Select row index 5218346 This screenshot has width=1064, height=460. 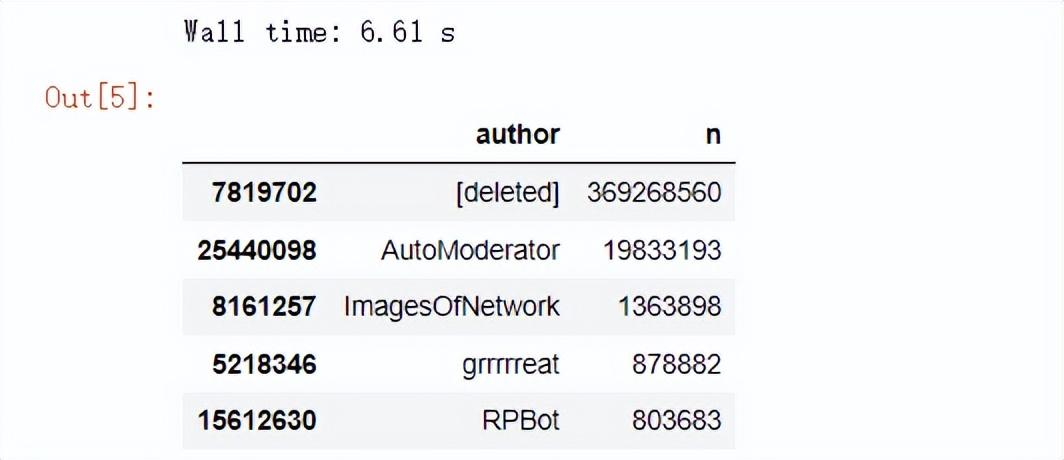264,364
